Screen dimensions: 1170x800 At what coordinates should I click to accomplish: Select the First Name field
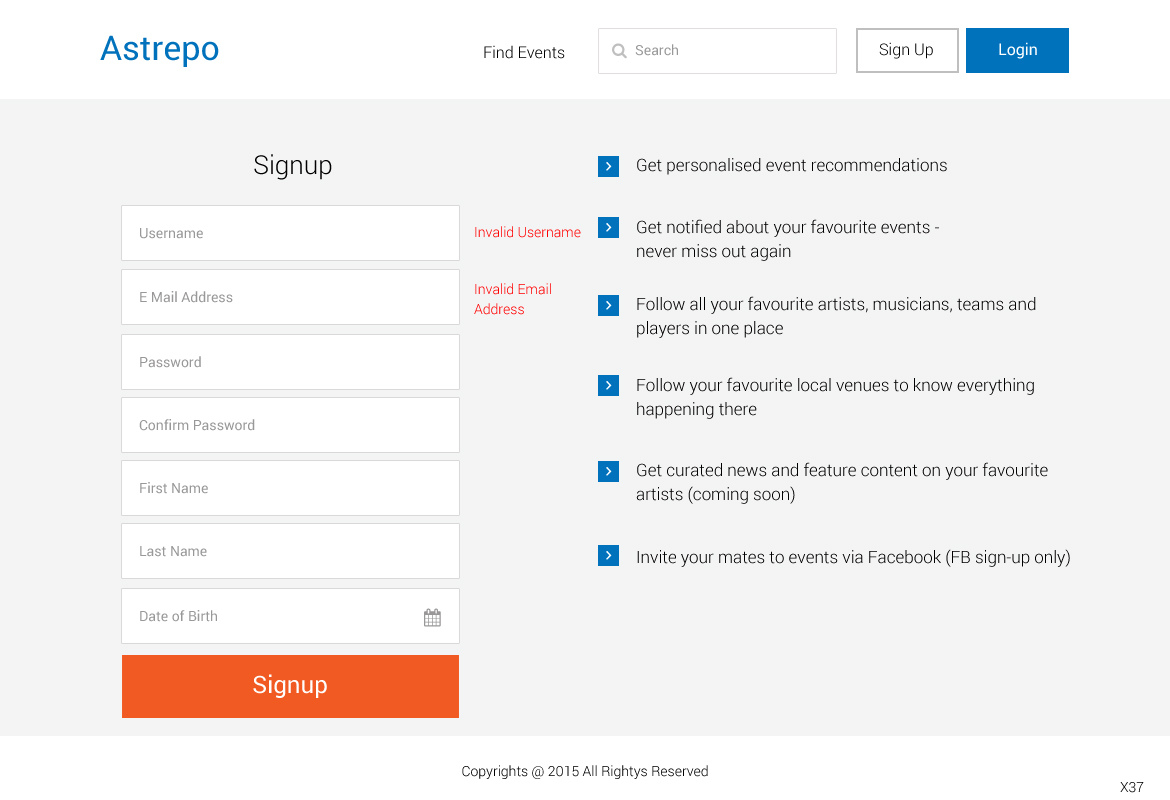(290, 488)
